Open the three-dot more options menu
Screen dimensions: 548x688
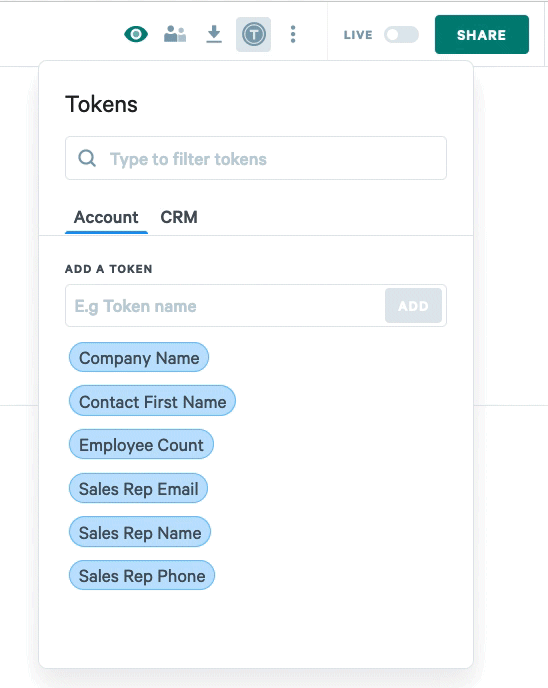(293, 34)
